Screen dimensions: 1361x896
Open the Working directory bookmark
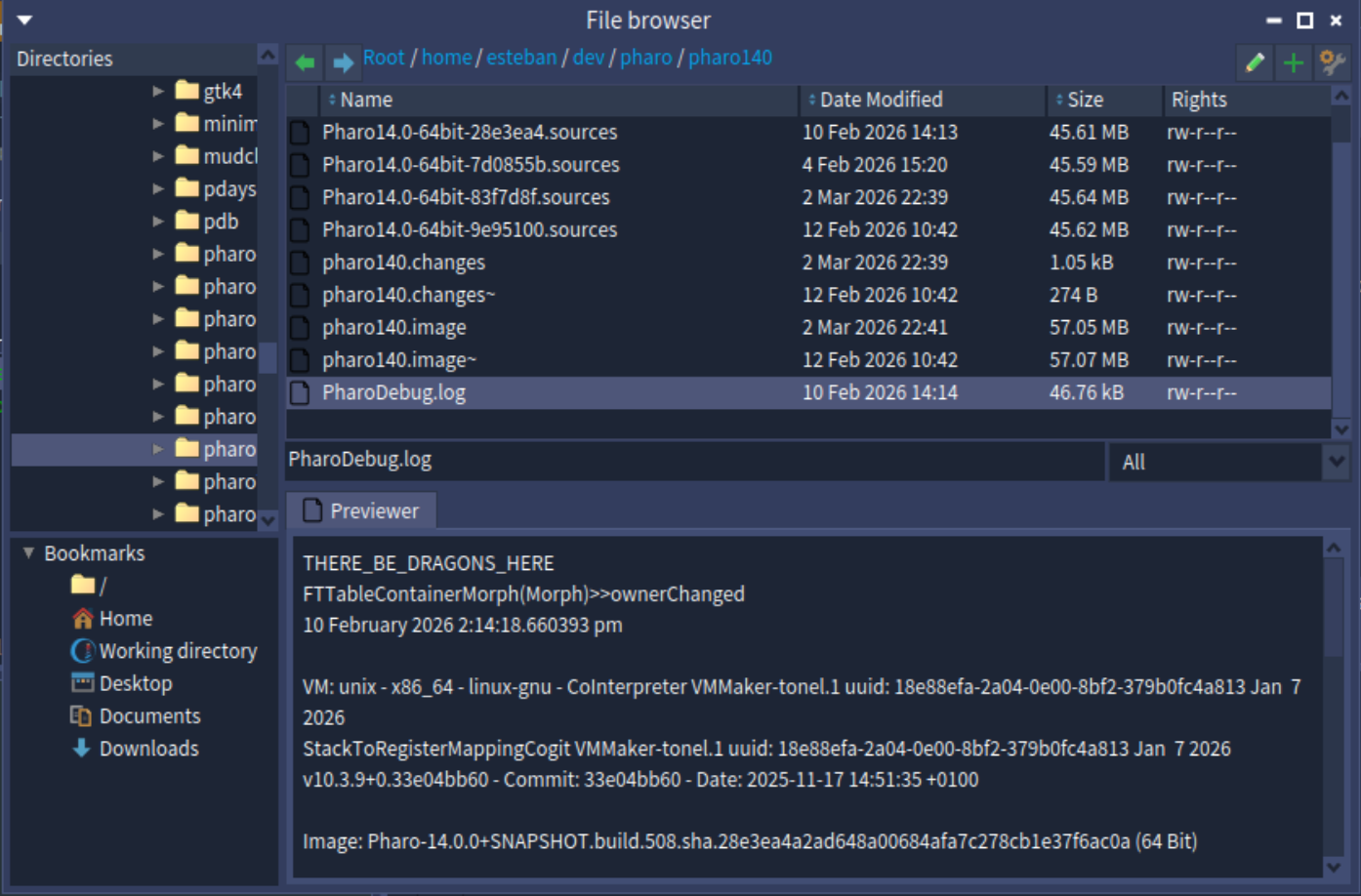pos(177,651)
